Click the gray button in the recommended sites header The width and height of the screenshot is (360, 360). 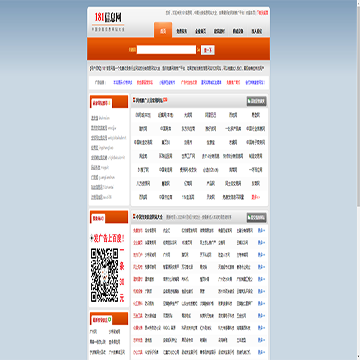[257, 101]
